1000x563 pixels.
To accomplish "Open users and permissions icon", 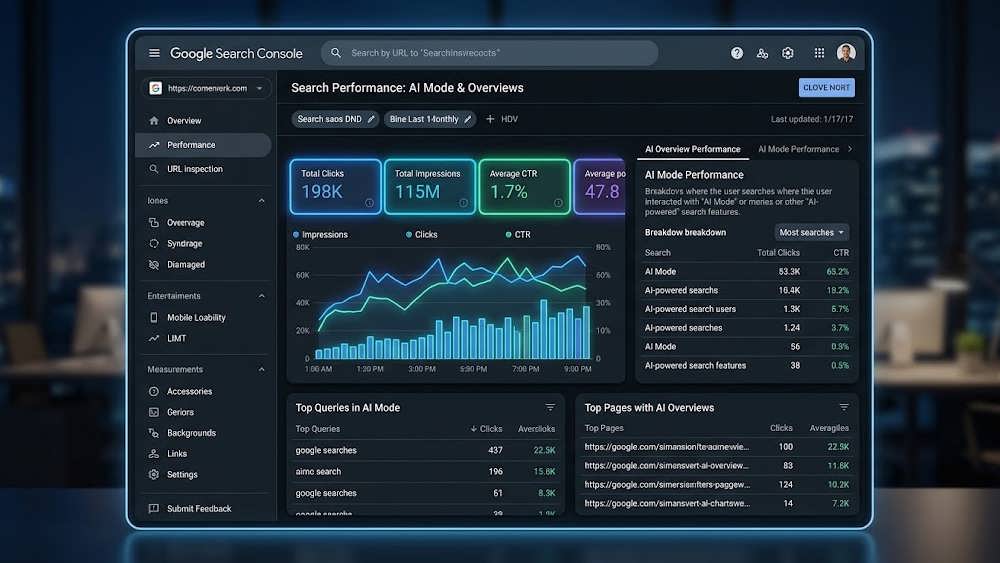I will point(762,54).
